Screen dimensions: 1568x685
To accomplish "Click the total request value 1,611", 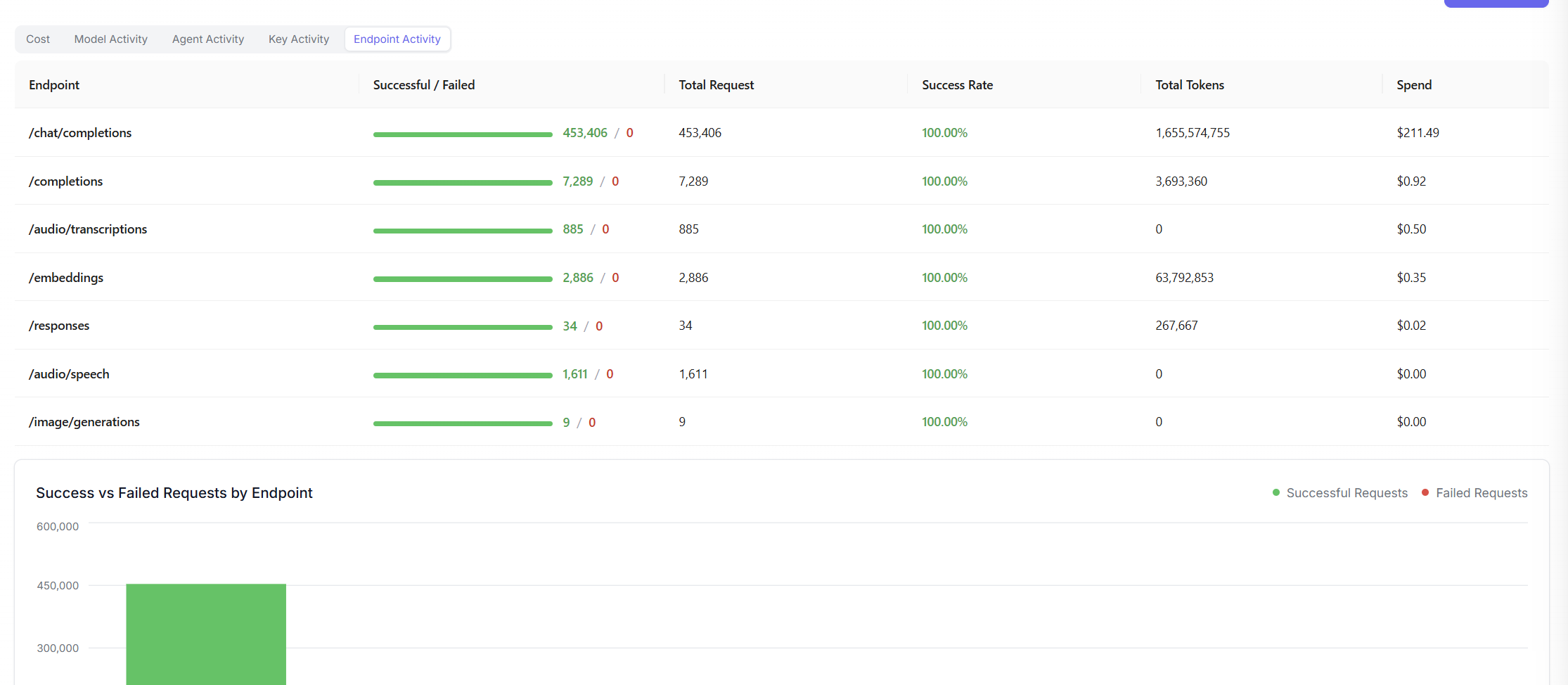I will (693, 374).
